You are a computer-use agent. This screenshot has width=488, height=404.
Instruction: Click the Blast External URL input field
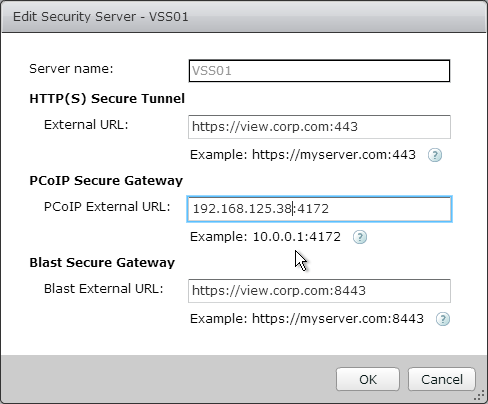[319, 291]
